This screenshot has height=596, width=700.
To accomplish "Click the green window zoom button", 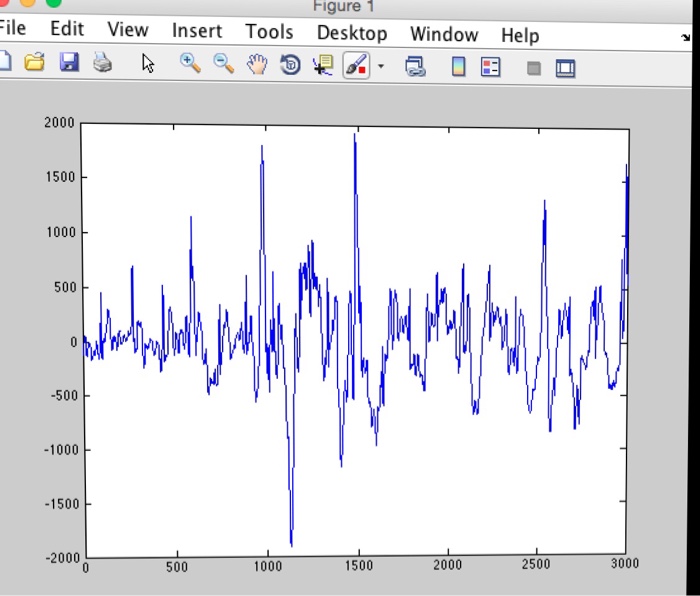I will click(x=54, y=2).
